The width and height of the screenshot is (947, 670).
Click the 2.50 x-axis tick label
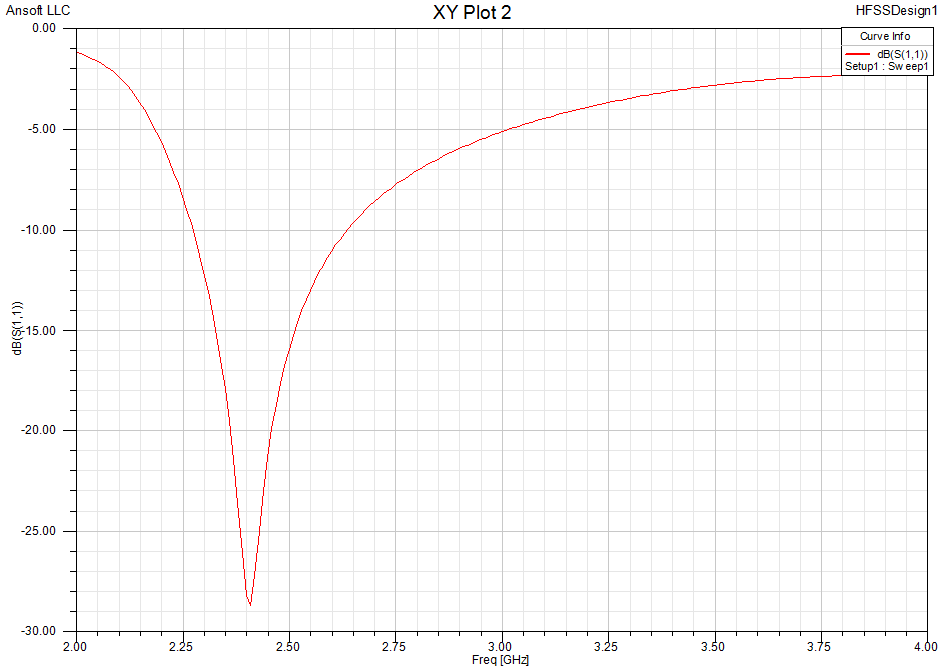click(x=288, y=646)
